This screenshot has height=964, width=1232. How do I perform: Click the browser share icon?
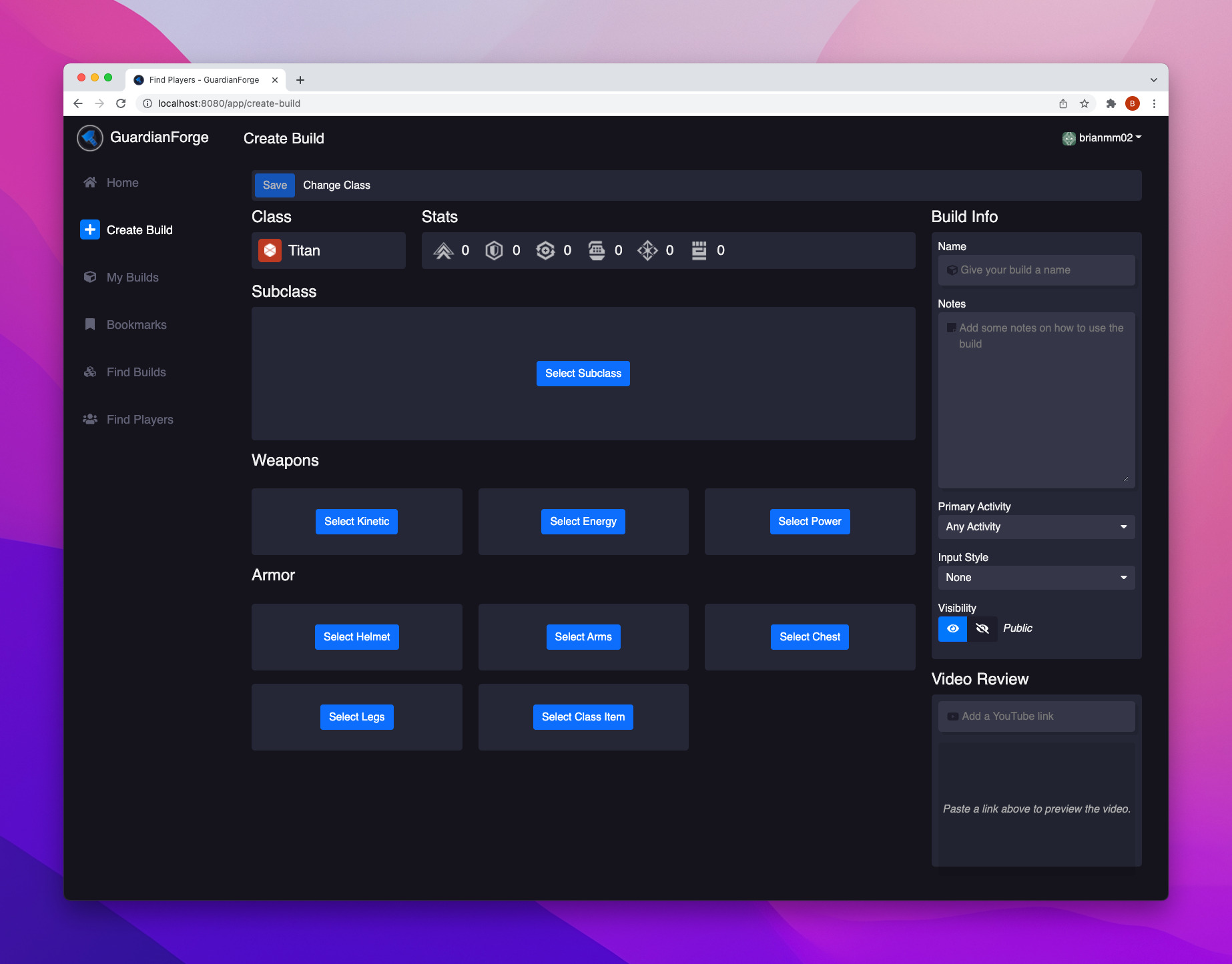1063,103
